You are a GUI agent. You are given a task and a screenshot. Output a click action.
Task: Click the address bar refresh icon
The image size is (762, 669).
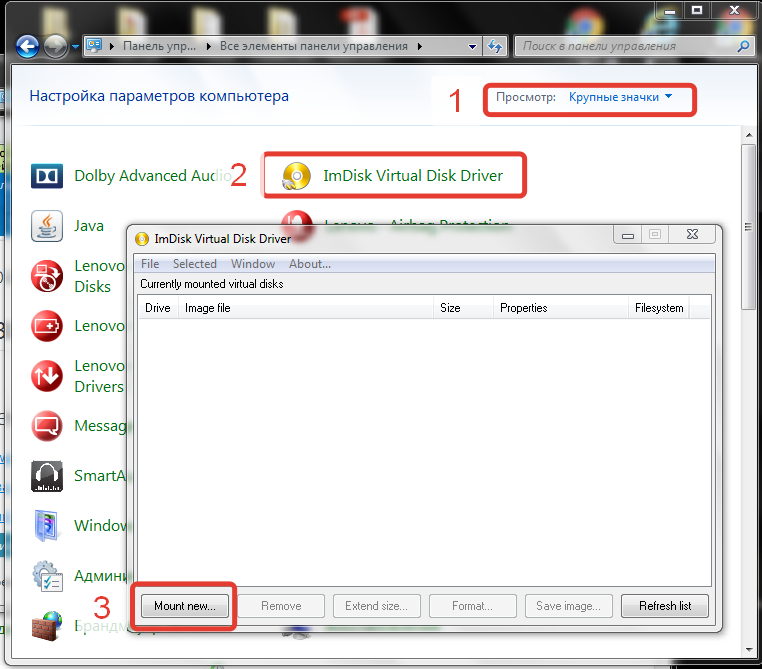(x=494, y=46)
